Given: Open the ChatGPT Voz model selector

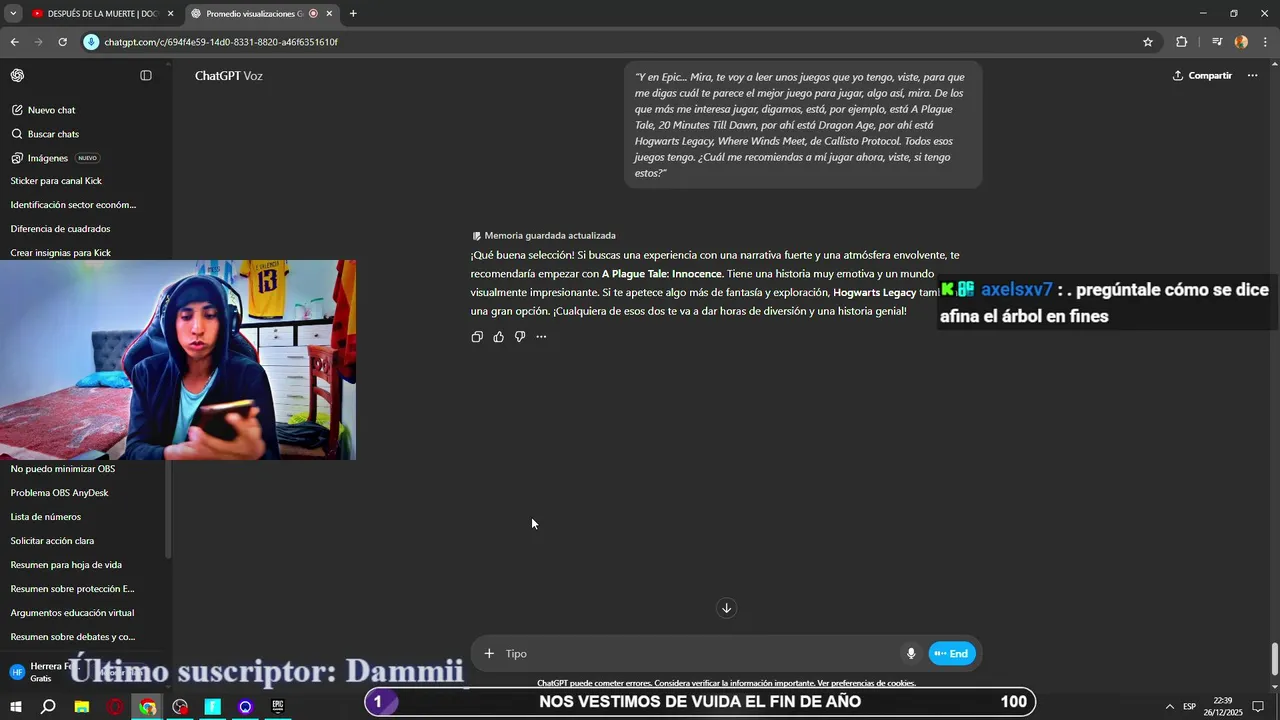Looking at the screenshot, I should click(x=229, y=76).
